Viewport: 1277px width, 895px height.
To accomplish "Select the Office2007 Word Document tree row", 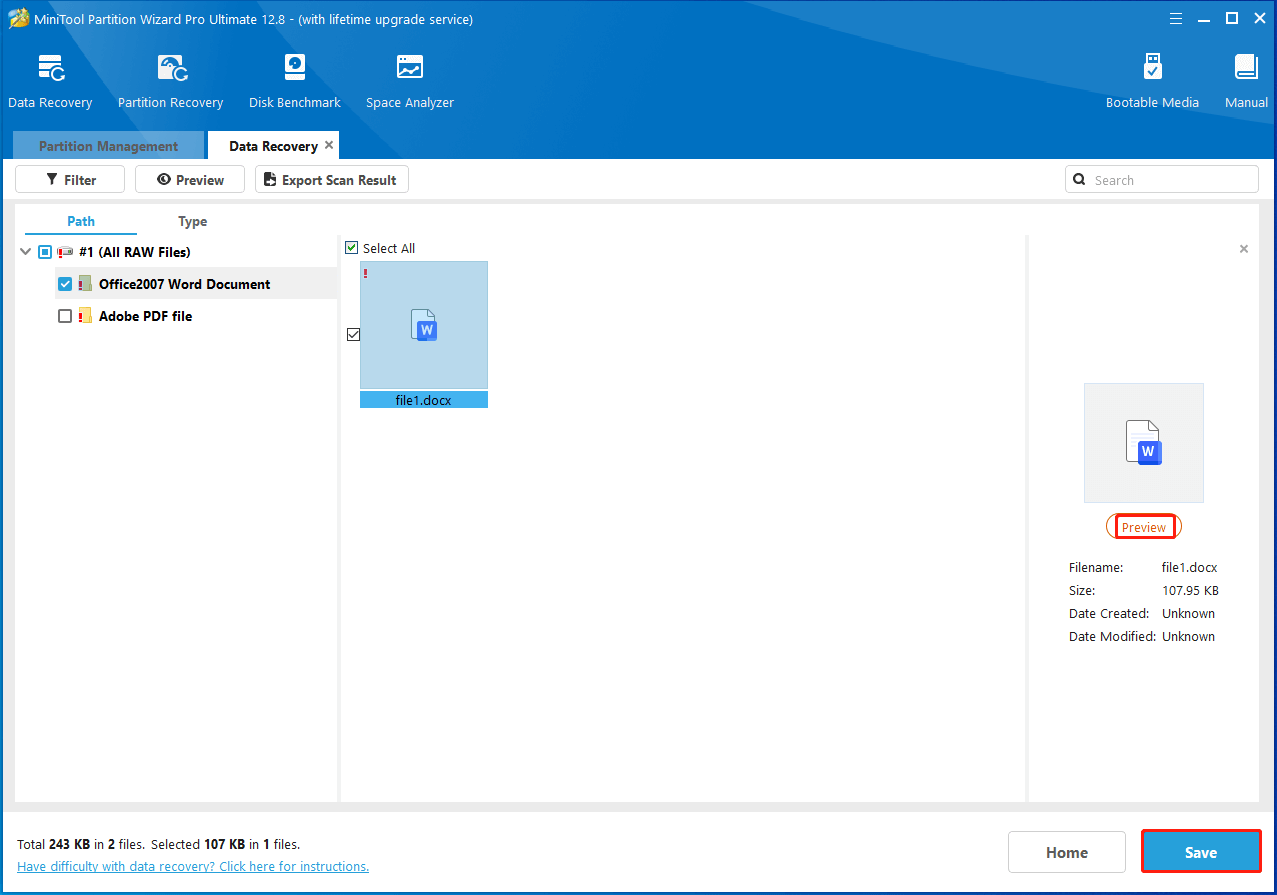I will tap(196, 284).
